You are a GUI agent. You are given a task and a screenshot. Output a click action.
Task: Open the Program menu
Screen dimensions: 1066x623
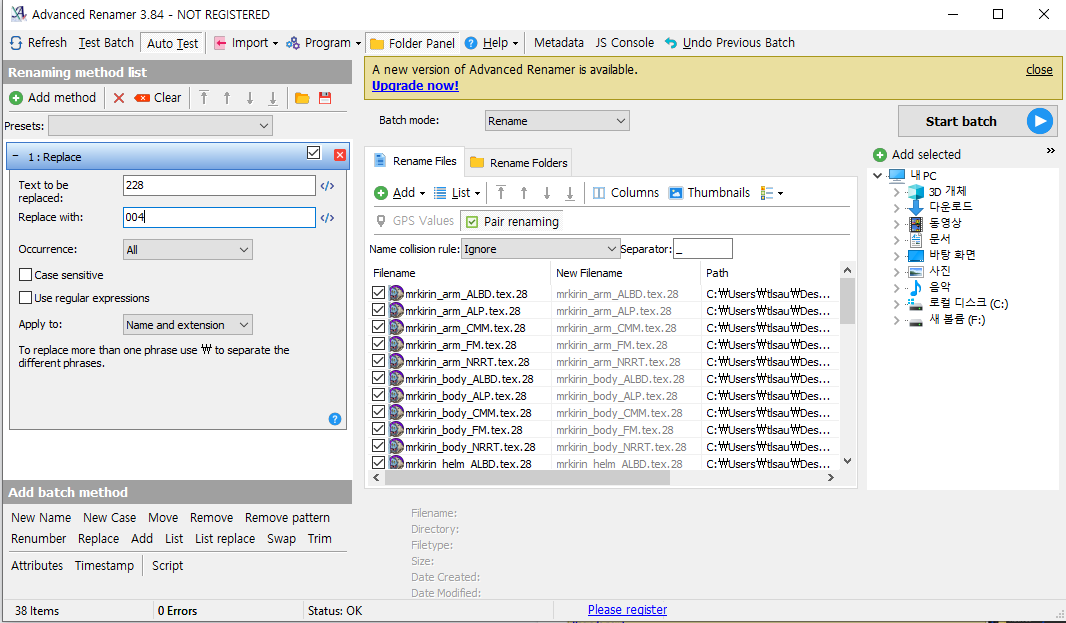(323, 43)
